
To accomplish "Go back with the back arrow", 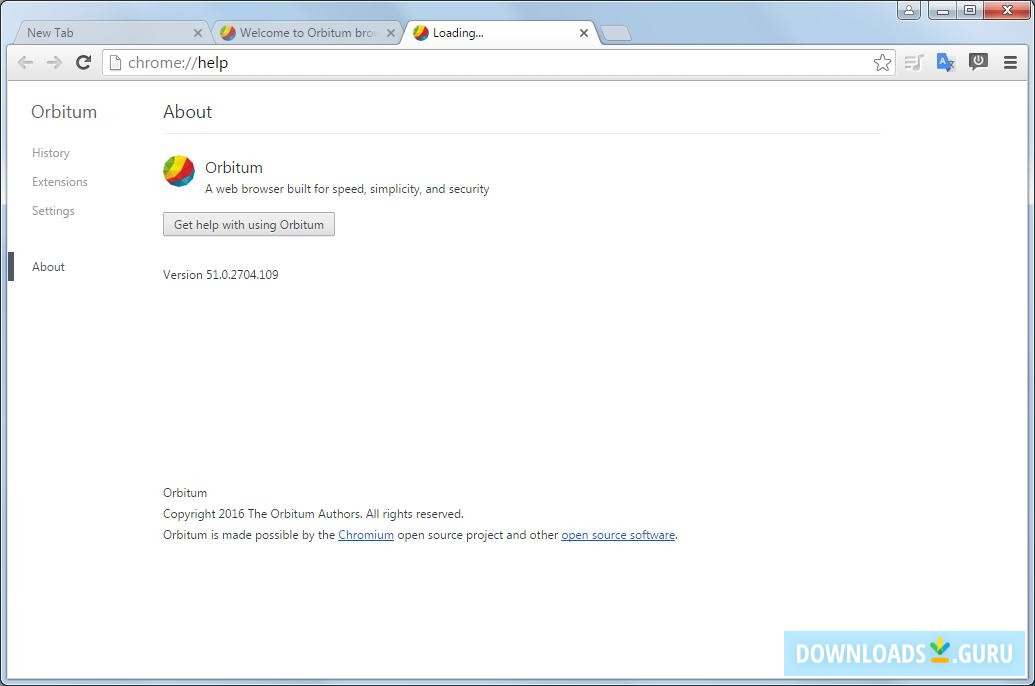I will coord(25,63).
